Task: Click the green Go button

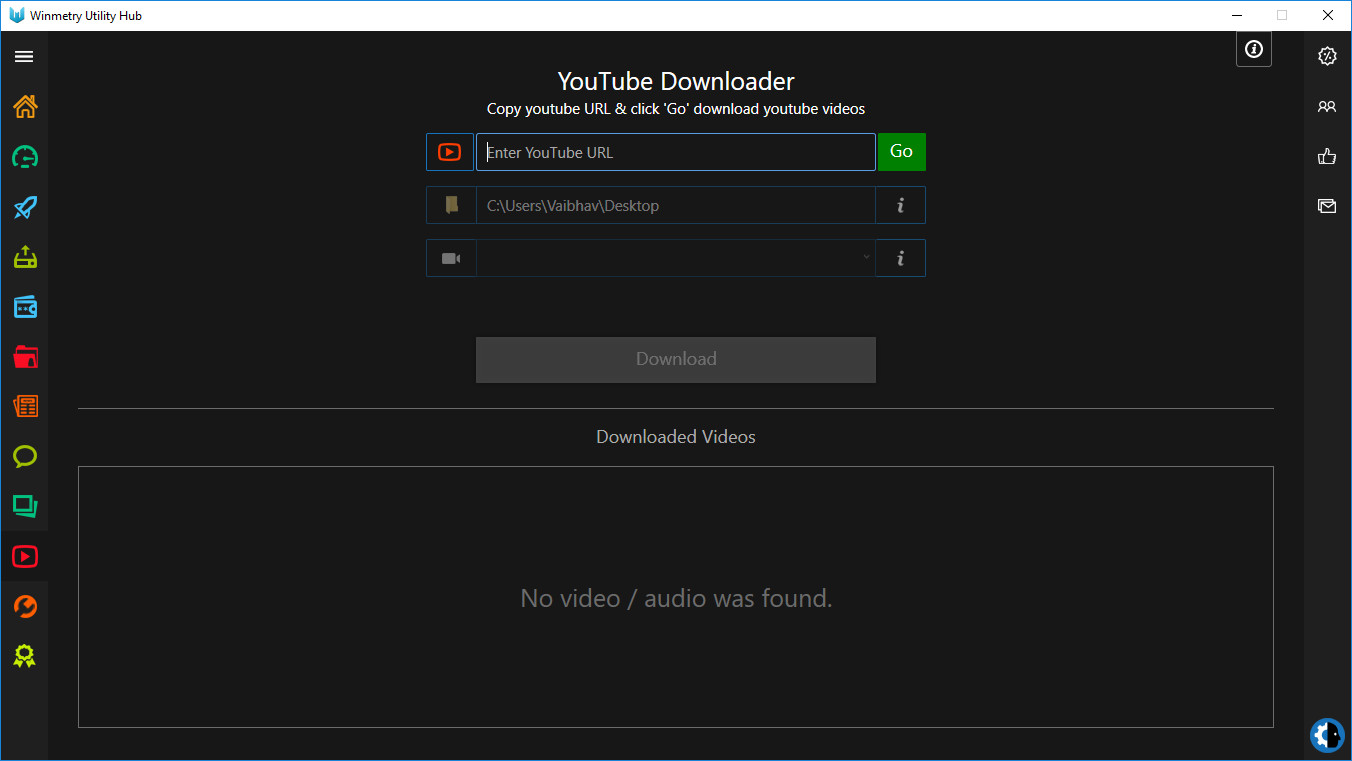Action: pyautogui.click(x=902, y=152)
